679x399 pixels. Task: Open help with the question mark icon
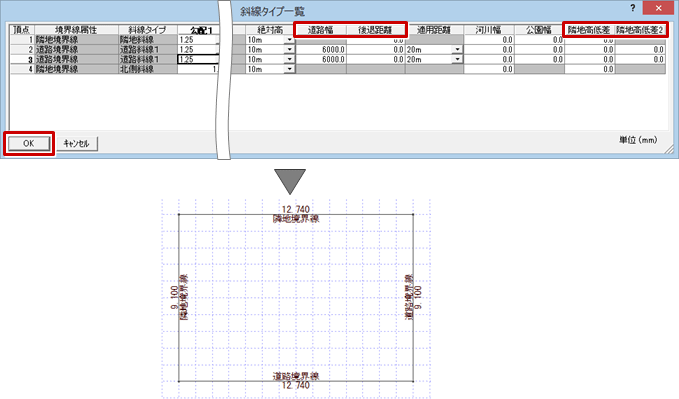pos(633,8)
